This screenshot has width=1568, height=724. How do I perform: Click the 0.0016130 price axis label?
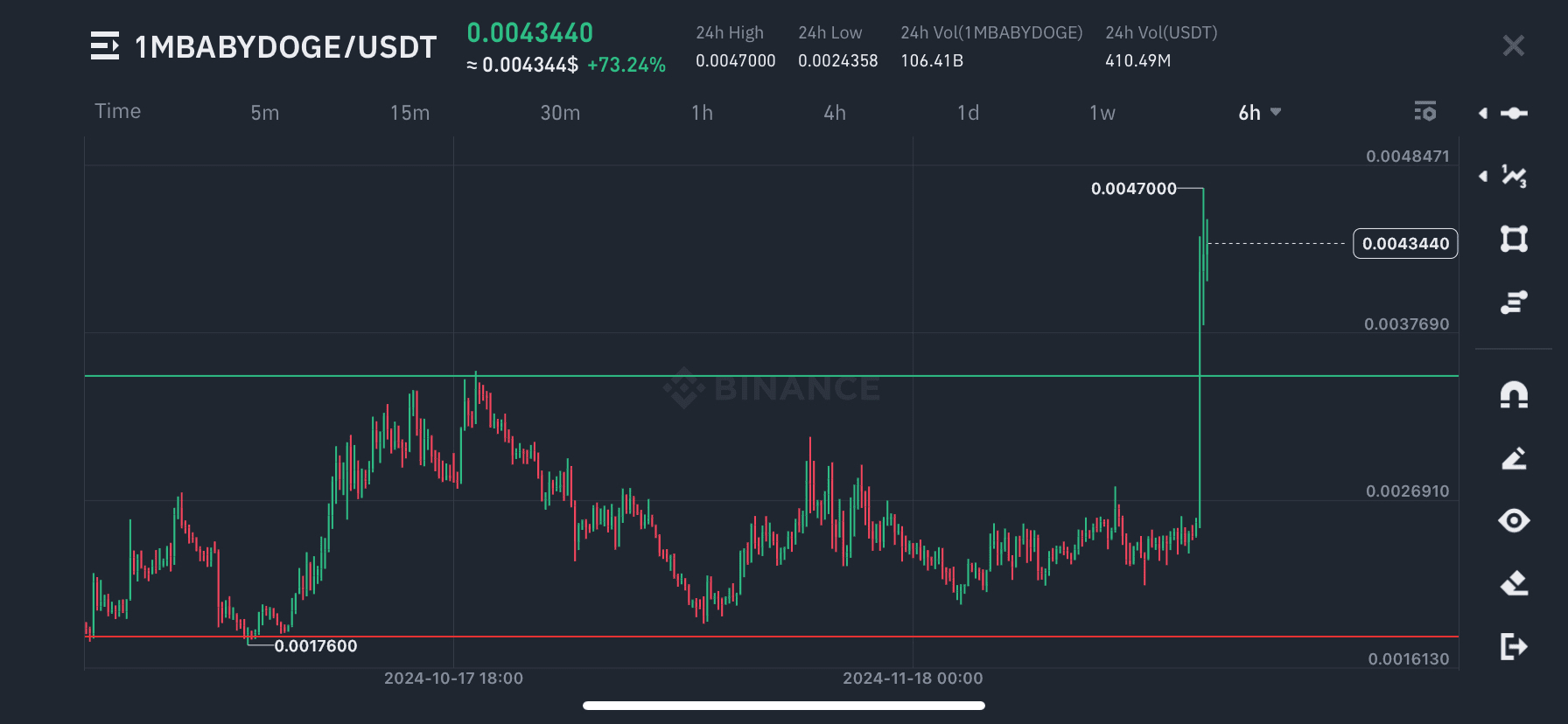[x=1409, y=659]
